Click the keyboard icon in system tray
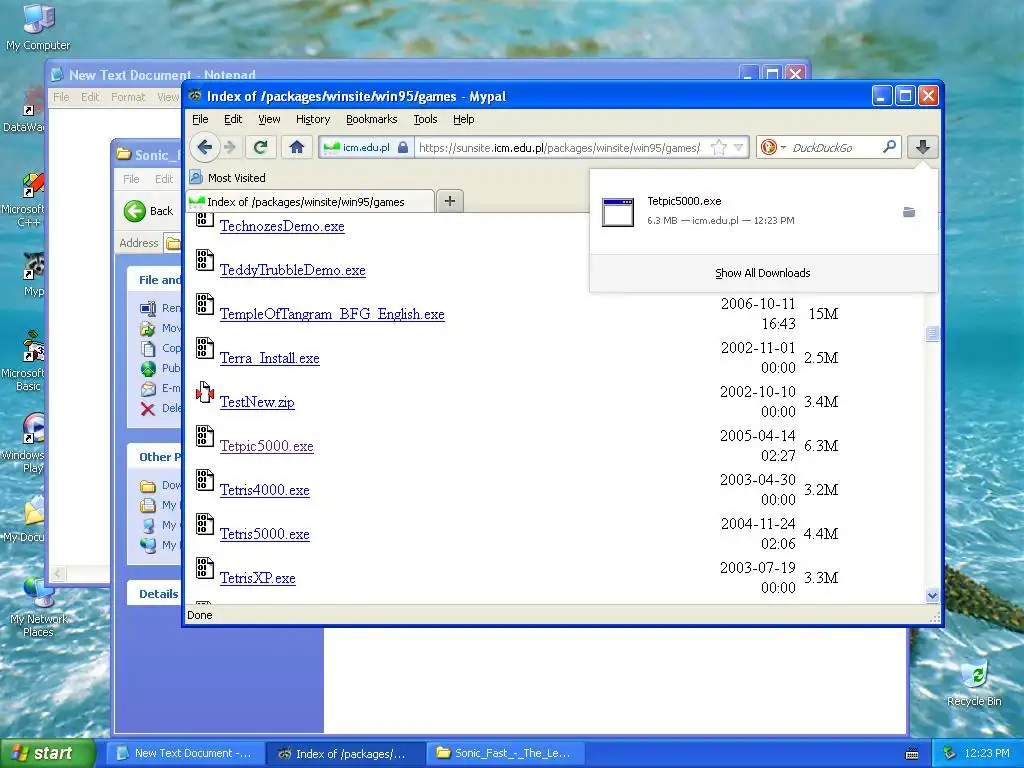The width and height of the screenshot is (1024, 768). pyautogui.click(x=912, y=754)
